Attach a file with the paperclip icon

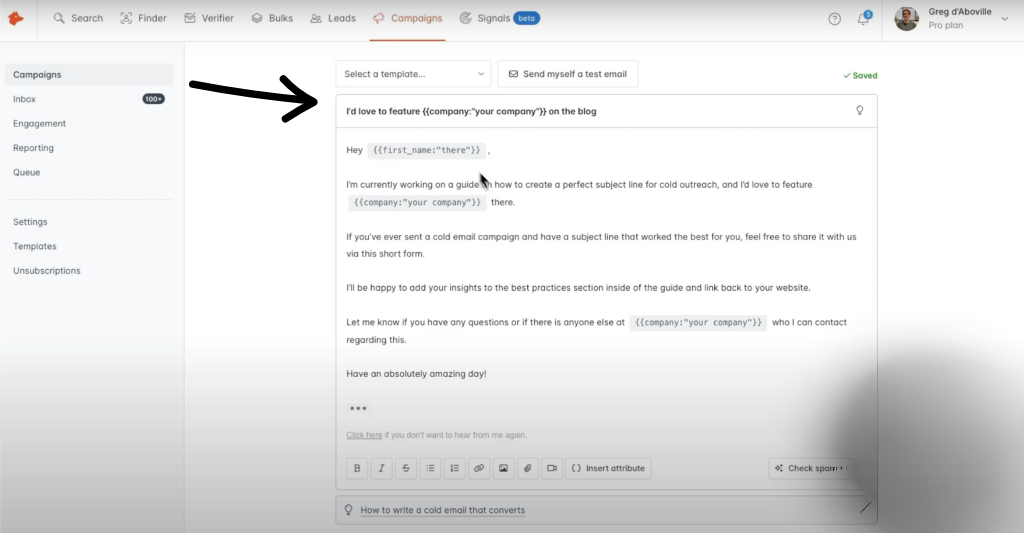click(528, 468)
